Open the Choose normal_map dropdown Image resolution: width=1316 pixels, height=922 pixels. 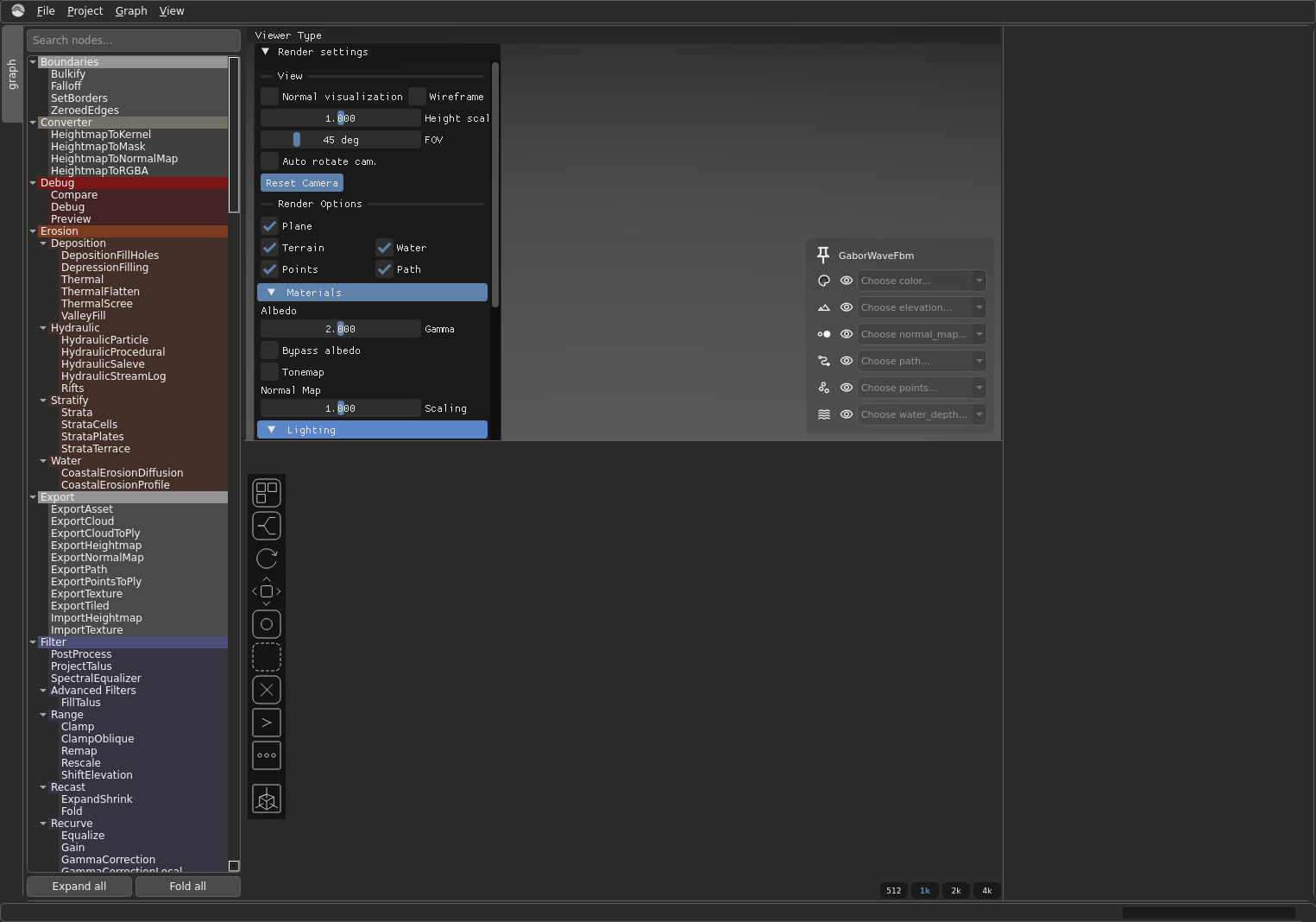[x=921, y=334]
